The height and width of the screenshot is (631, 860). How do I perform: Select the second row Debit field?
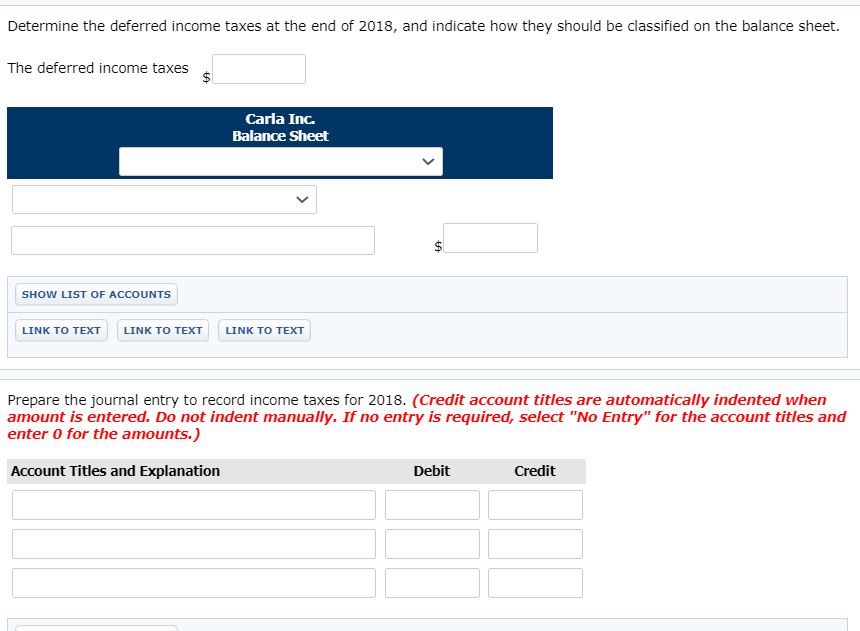[432, 543]
